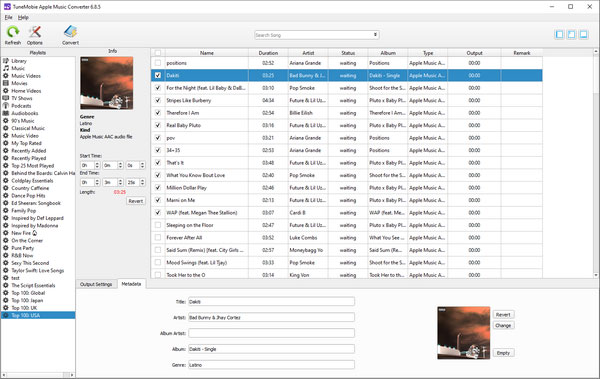Screen dimensions: 600x379
Task: Sort the table by the Duration column
Action: click(268, 53)
